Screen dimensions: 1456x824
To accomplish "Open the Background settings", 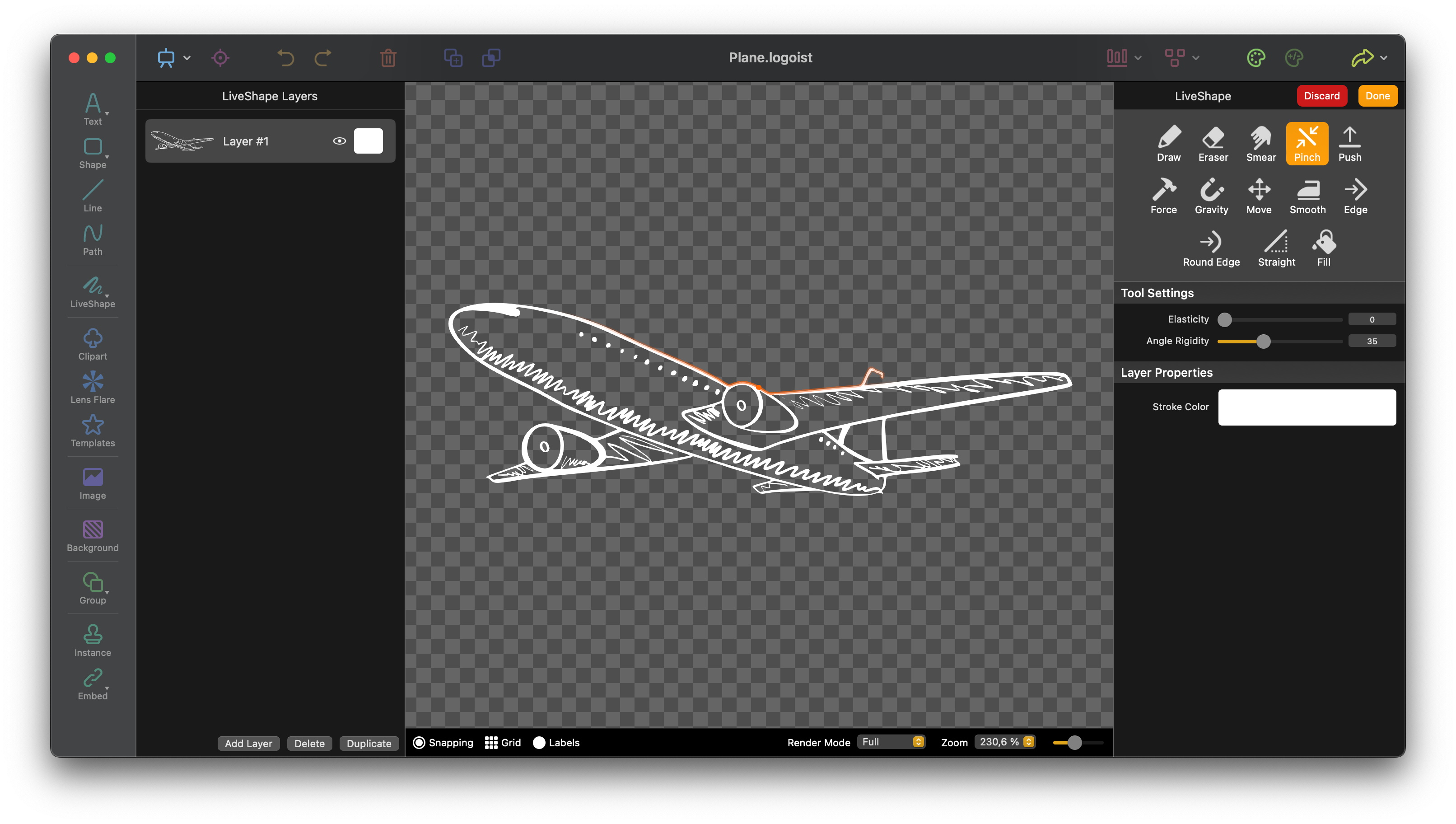I will [93, 536].
